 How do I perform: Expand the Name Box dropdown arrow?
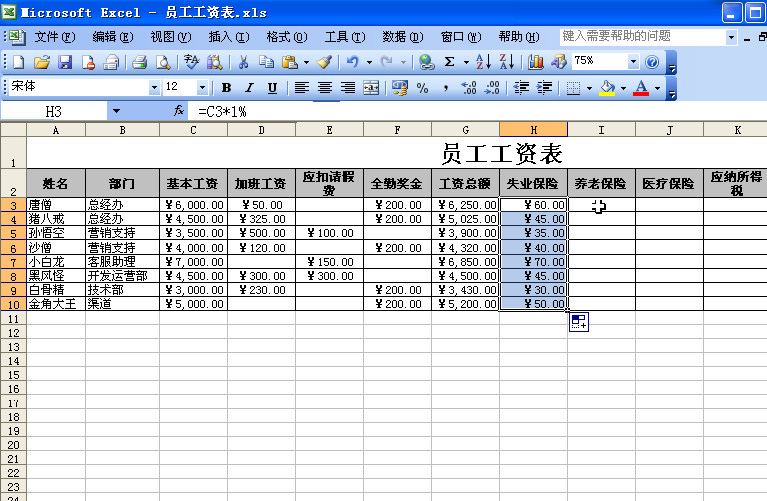pos(116,111)
